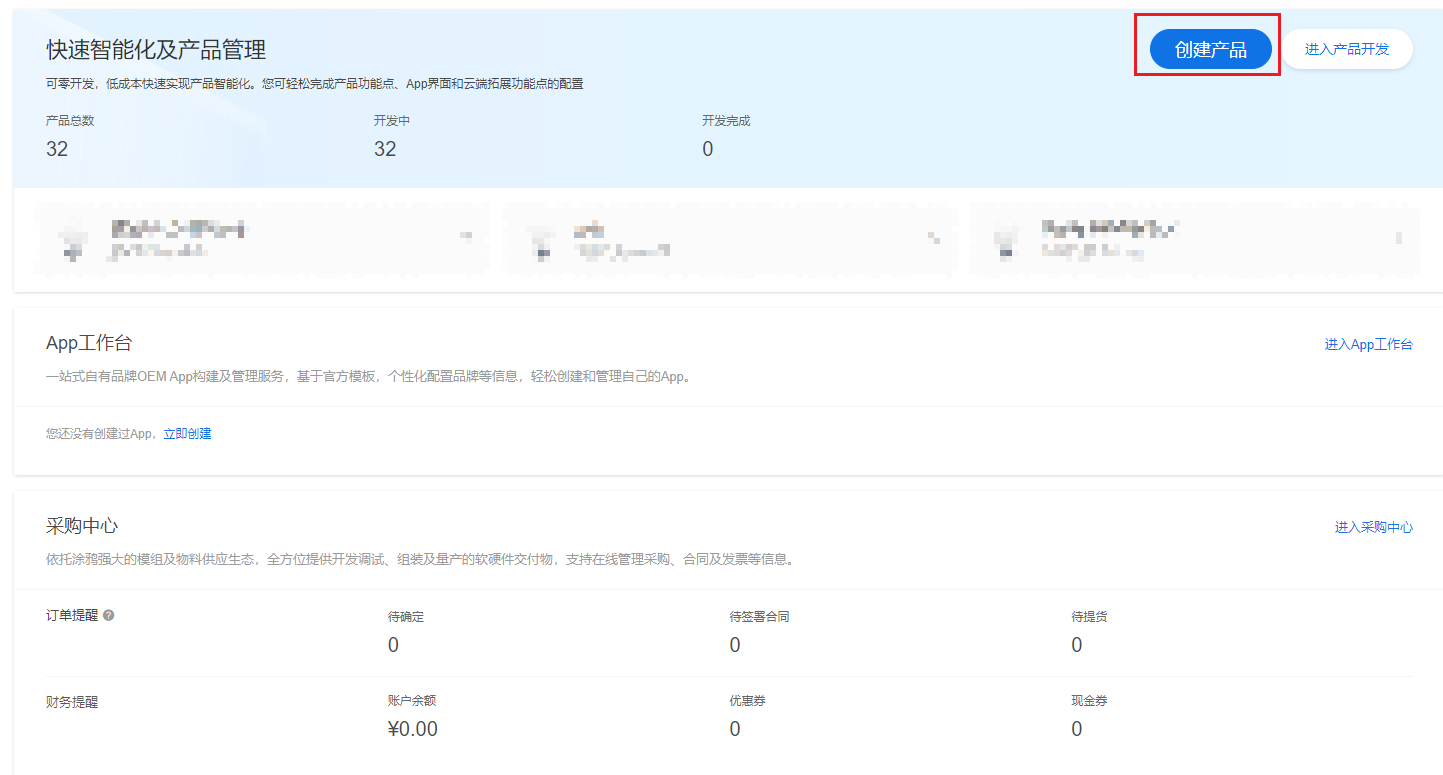The image size is (1443, 775).
Task: Click the 0 count under 现金券
Action: tap(1077, 729)
